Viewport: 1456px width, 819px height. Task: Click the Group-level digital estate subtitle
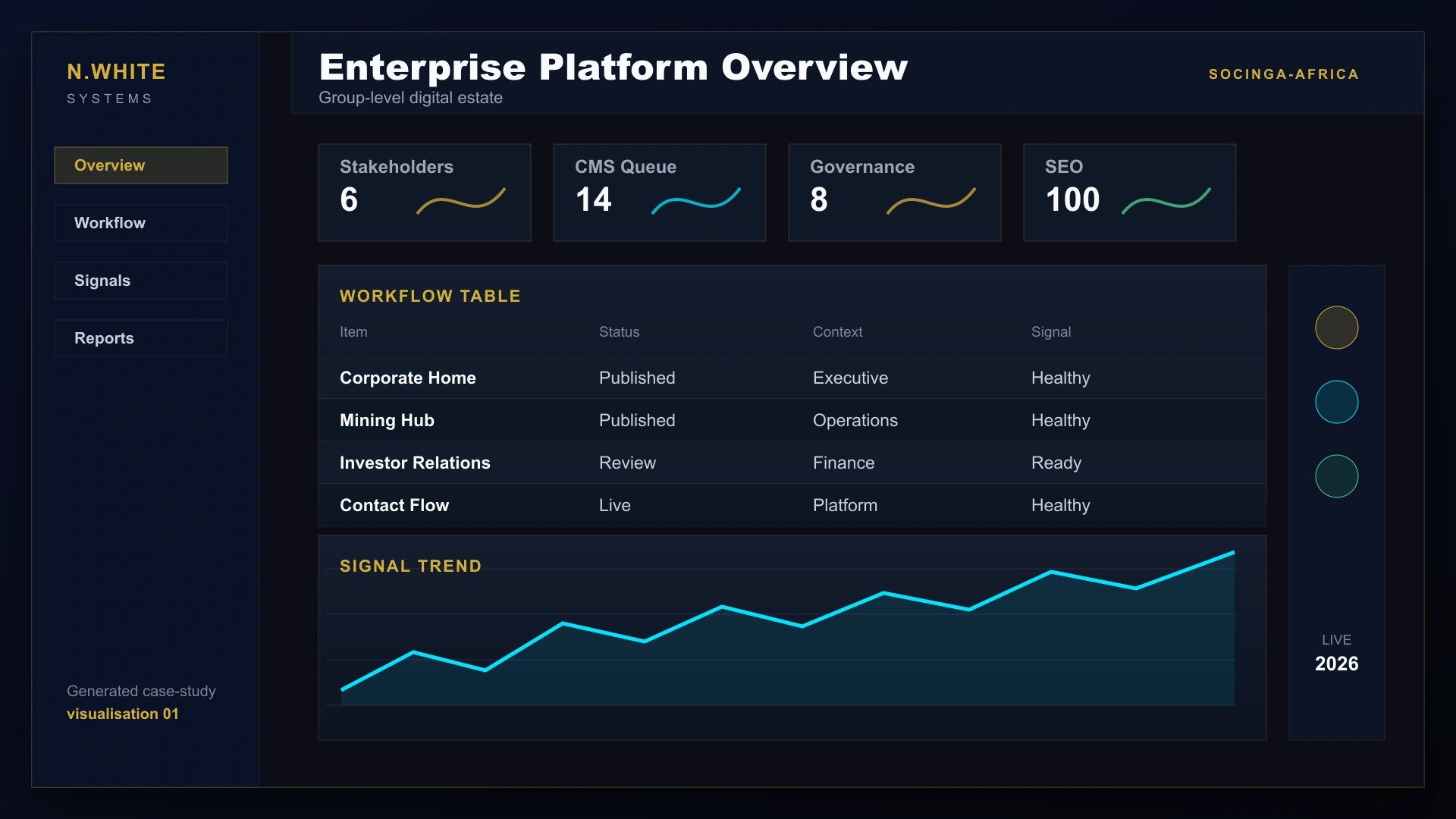click(x=410, y=98)
